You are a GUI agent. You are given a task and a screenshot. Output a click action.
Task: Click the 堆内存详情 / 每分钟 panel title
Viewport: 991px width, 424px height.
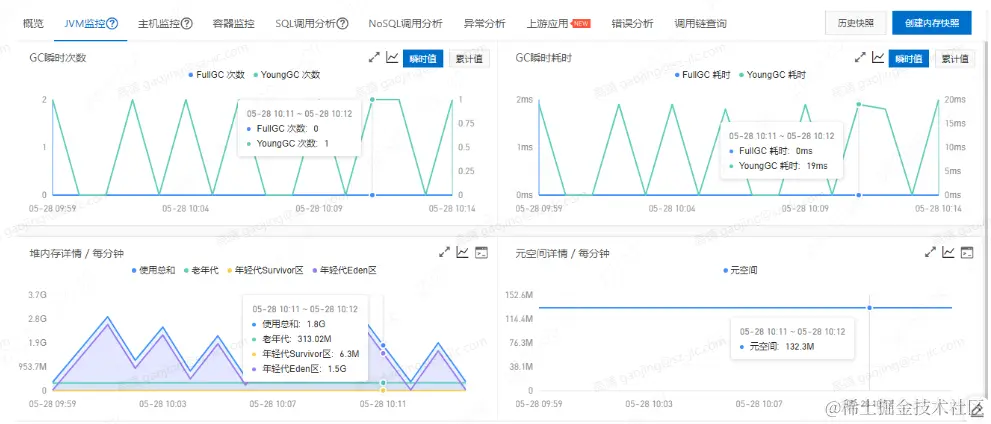(76, 253)
